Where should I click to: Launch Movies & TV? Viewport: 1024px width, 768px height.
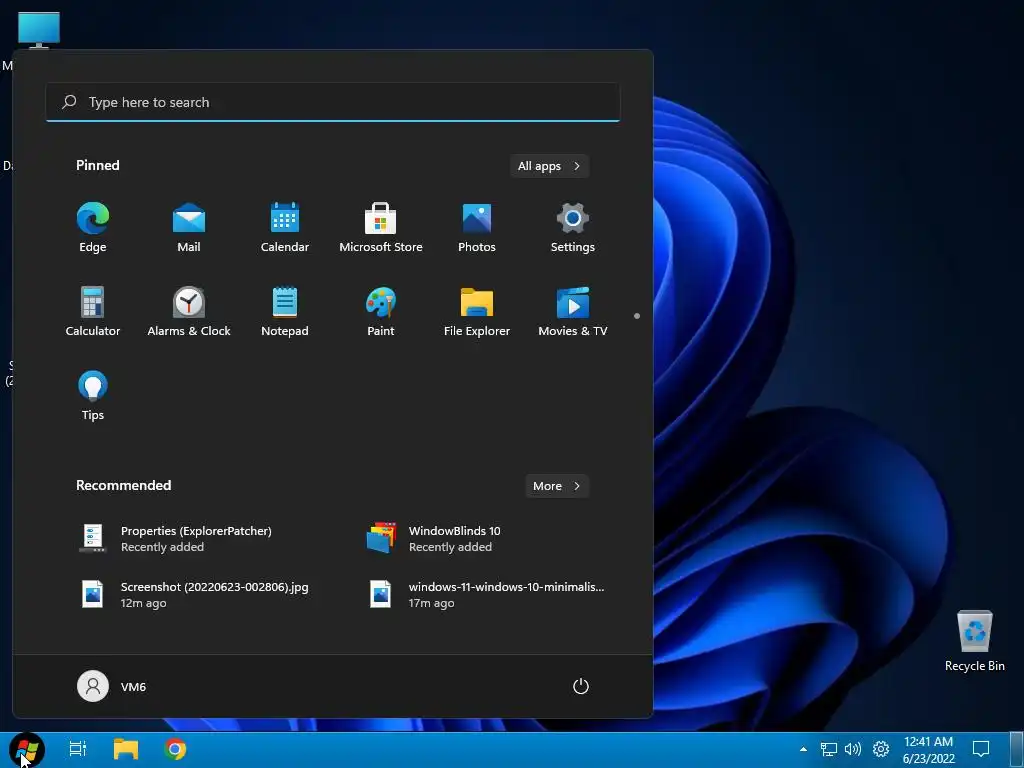coord(573,312)
